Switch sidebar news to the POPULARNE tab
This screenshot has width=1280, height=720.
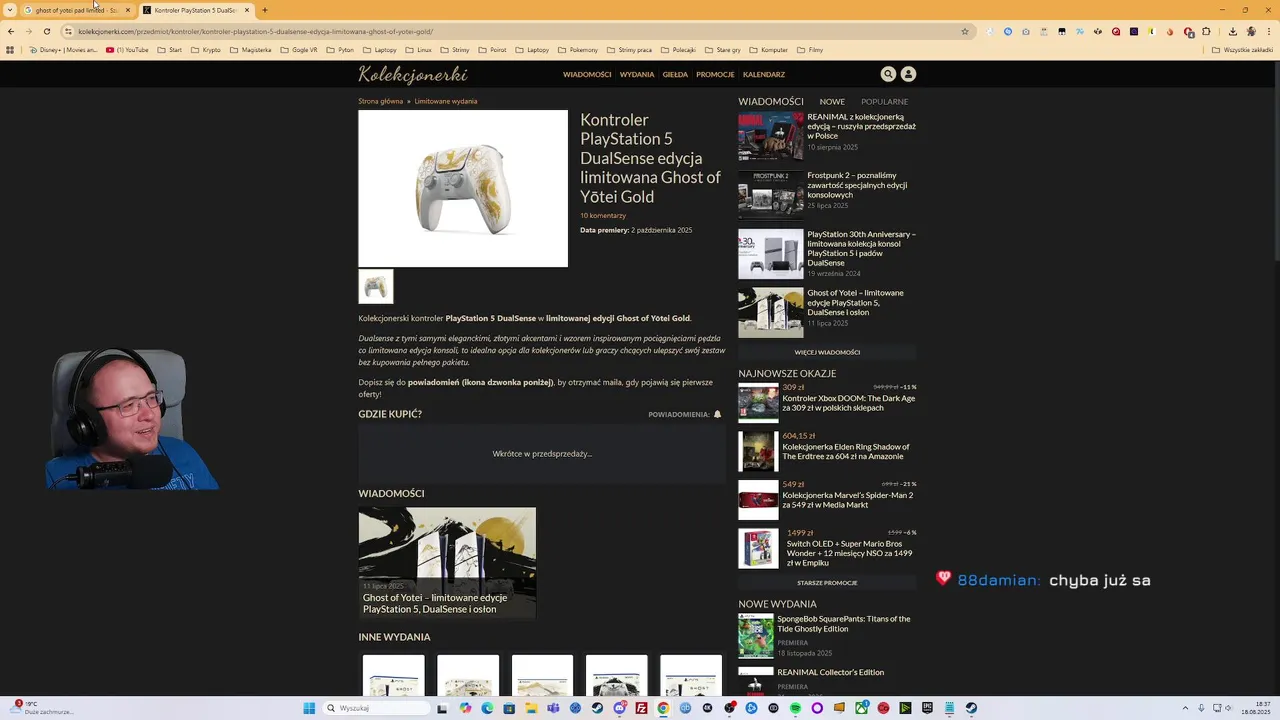pyautogui.click(x=885, y=102)
